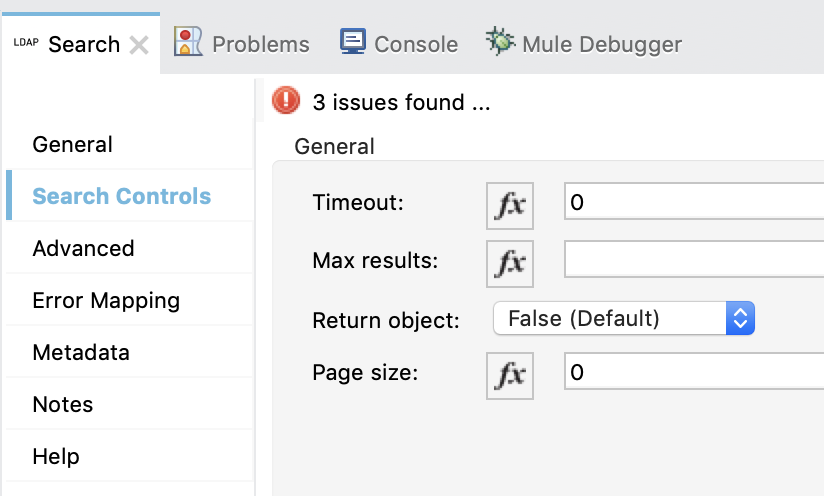Open the Notes section
Image resolution: width=824 pixels, height=496 pixels.
(63, 404)
